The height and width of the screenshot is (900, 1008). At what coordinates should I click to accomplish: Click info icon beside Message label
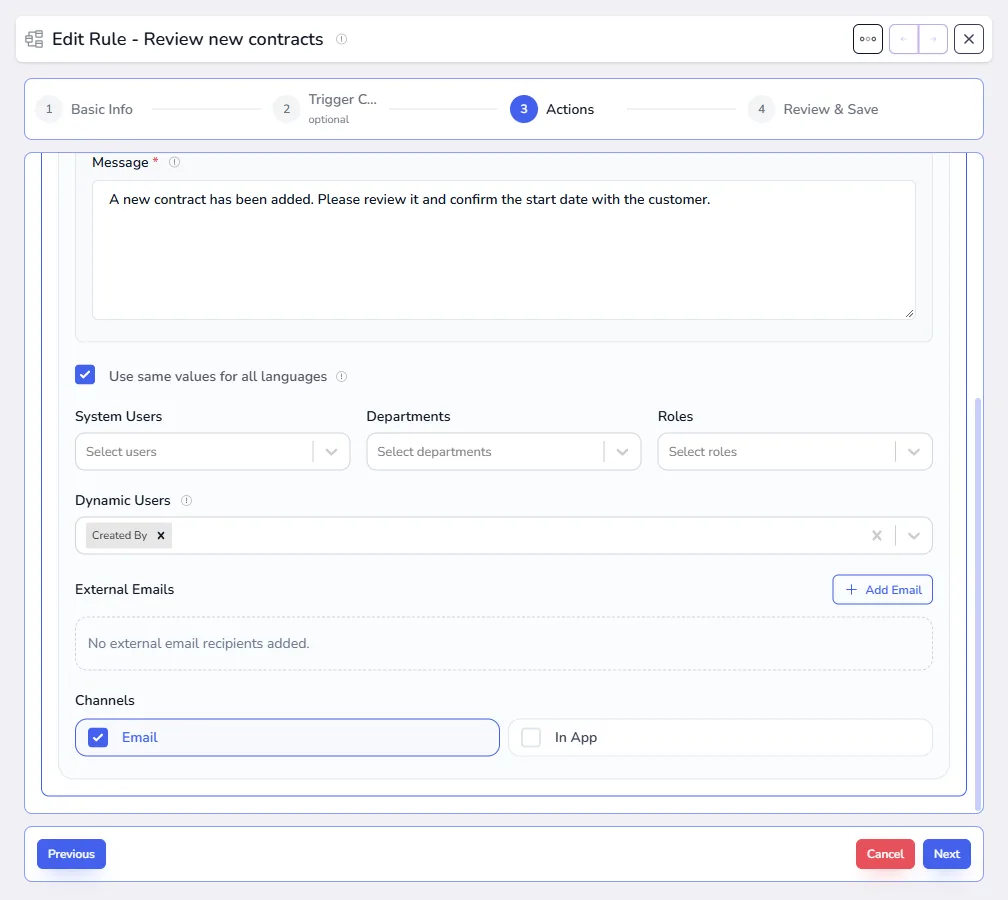(174, 162)
